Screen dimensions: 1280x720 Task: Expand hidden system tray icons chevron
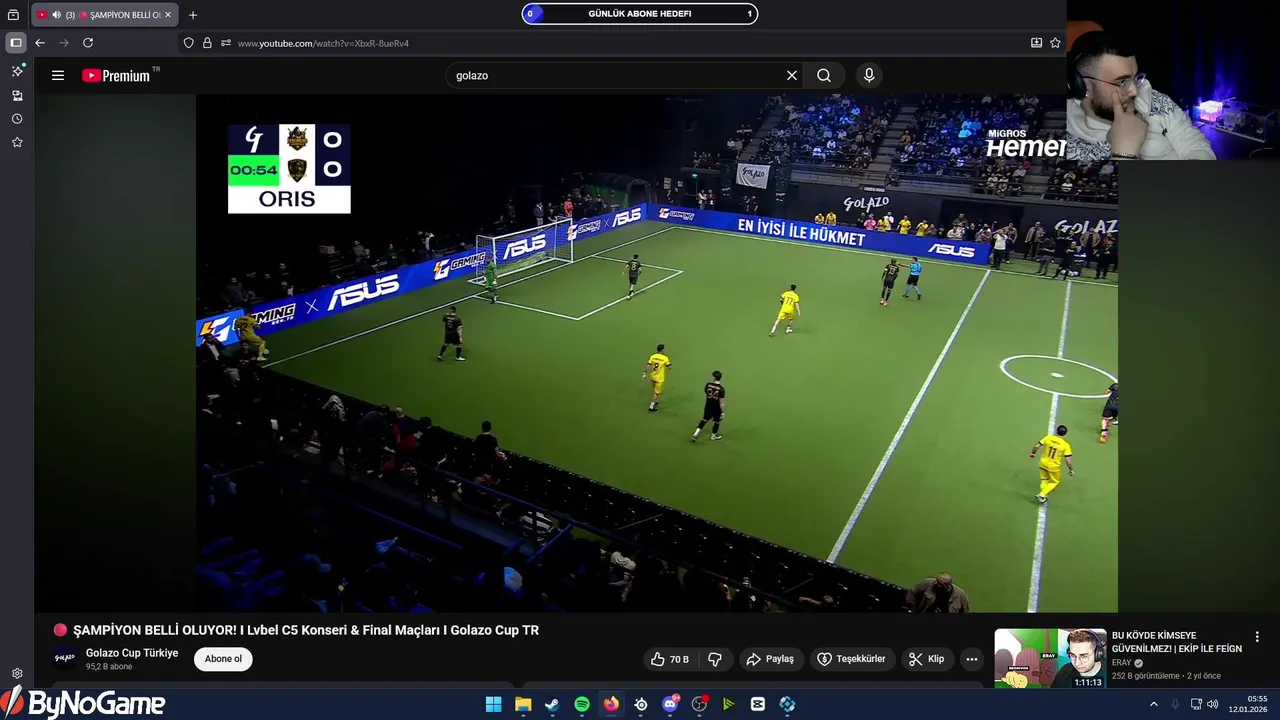click(x=1153, y=704)
